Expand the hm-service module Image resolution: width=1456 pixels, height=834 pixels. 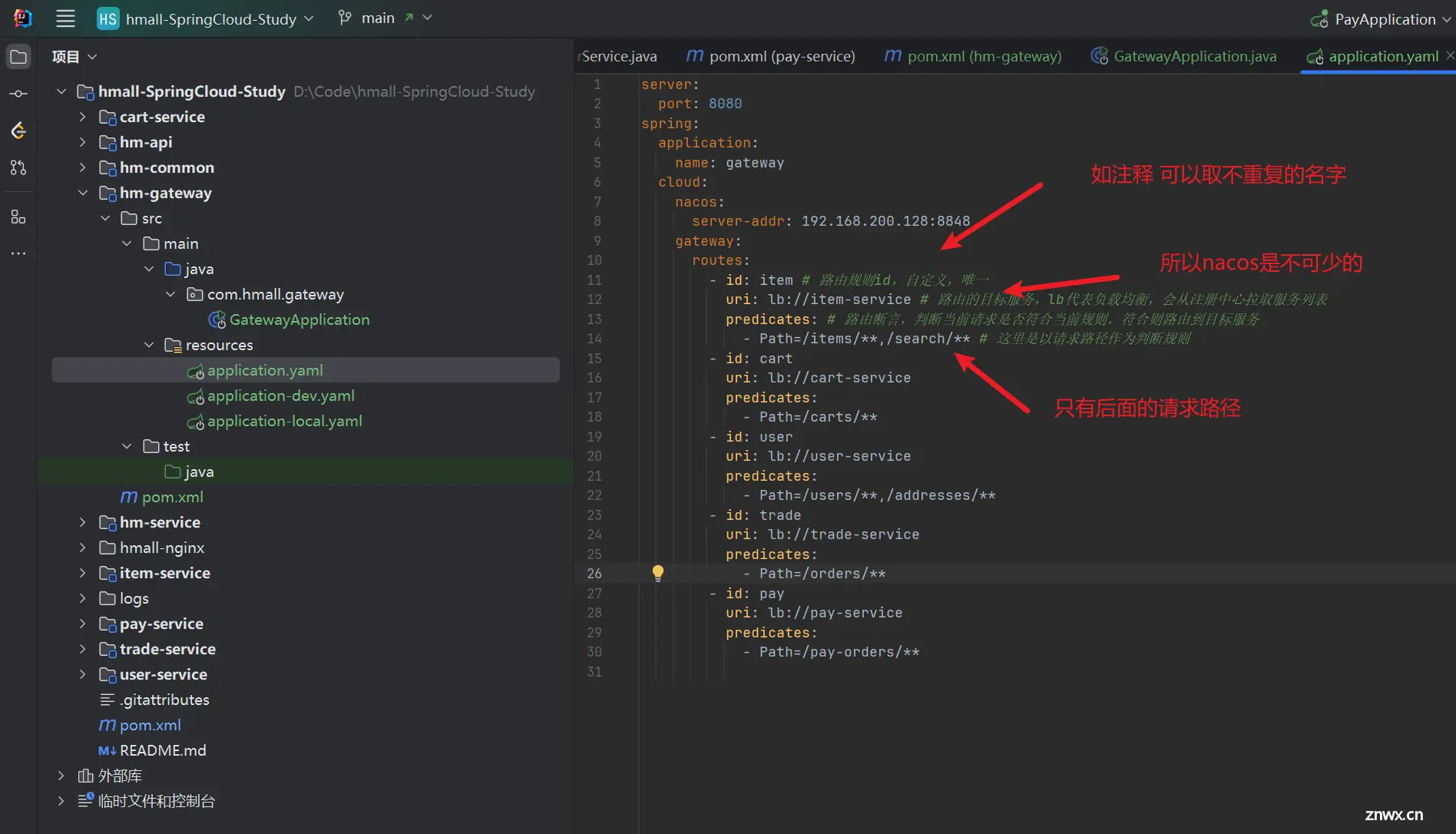coord(83,522)
